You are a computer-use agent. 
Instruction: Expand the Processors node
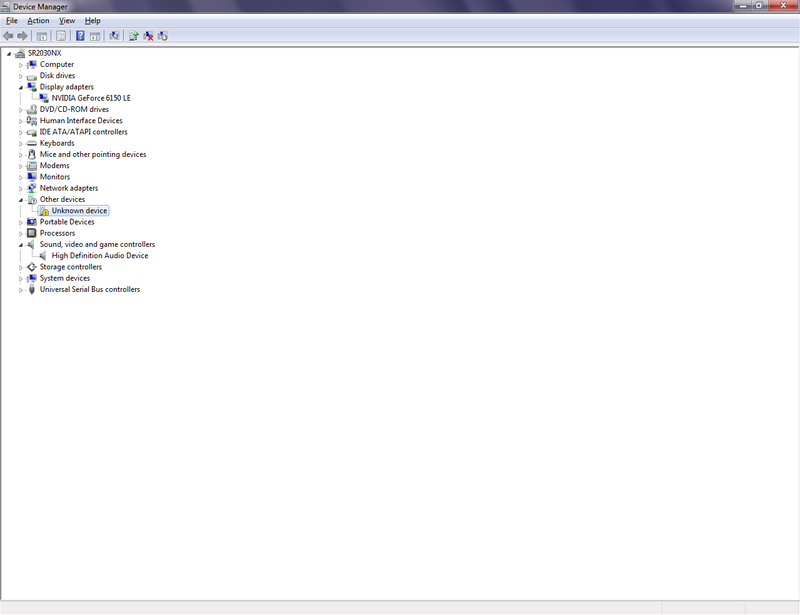(21, 234)
